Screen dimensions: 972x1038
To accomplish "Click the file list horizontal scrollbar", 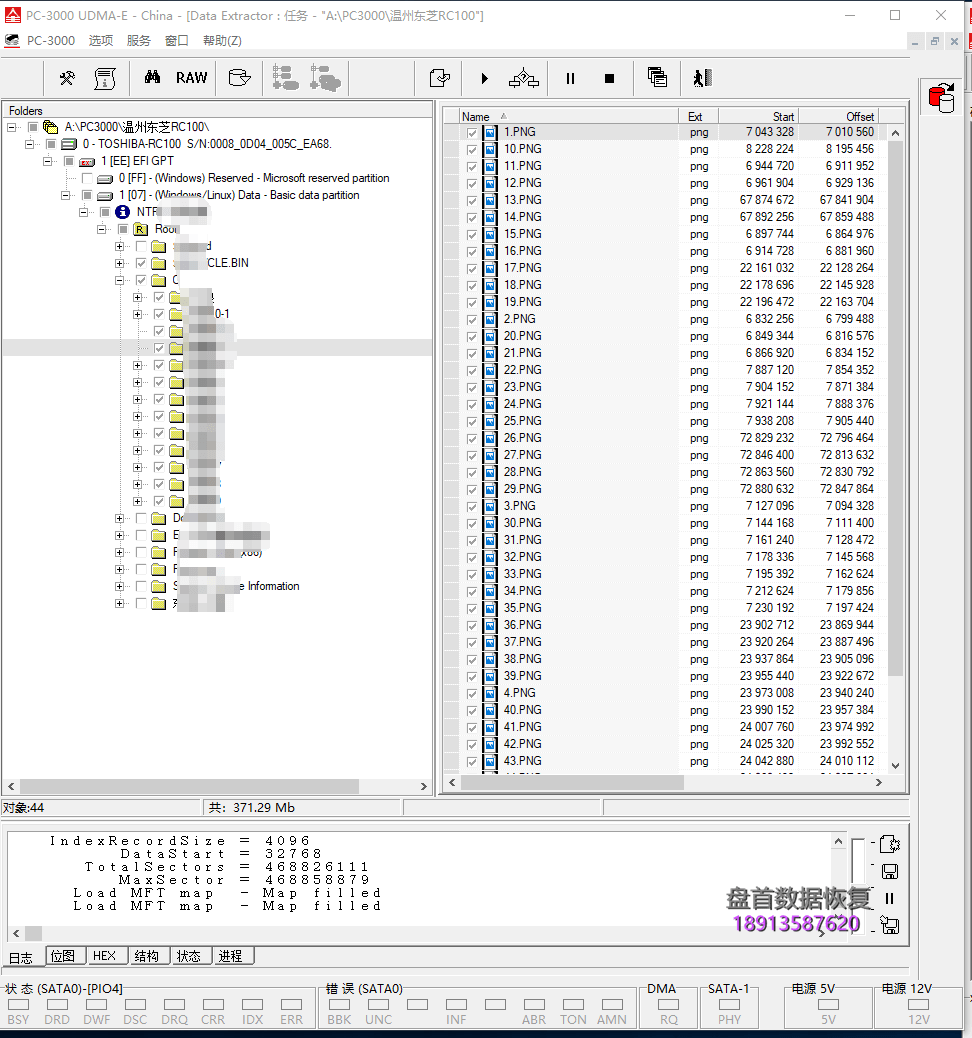I will pyautogui.click(x=665, y=782).
